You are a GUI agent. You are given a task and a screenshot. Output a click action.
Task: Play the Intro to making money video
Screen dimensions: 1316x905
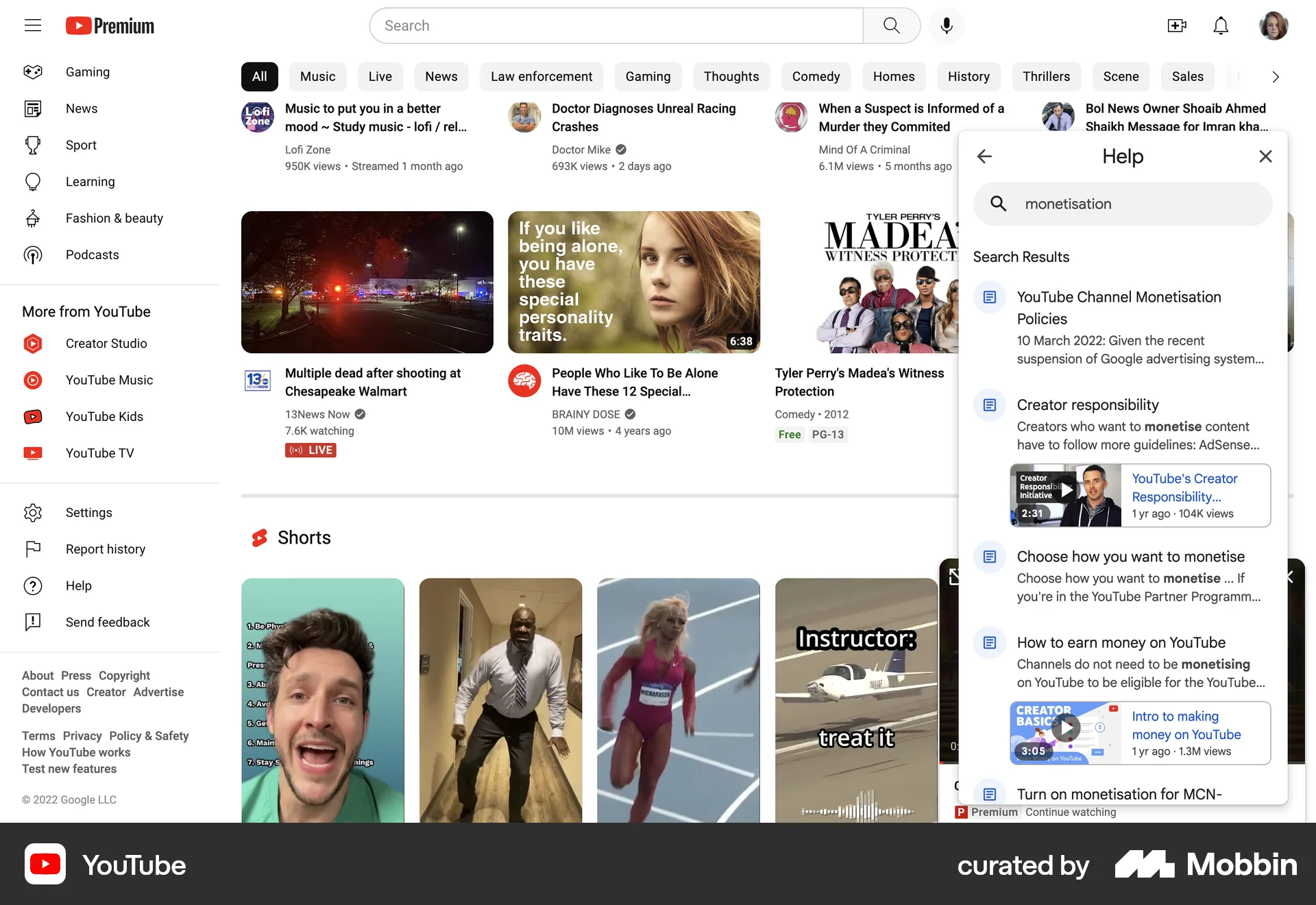[1067, 728]
